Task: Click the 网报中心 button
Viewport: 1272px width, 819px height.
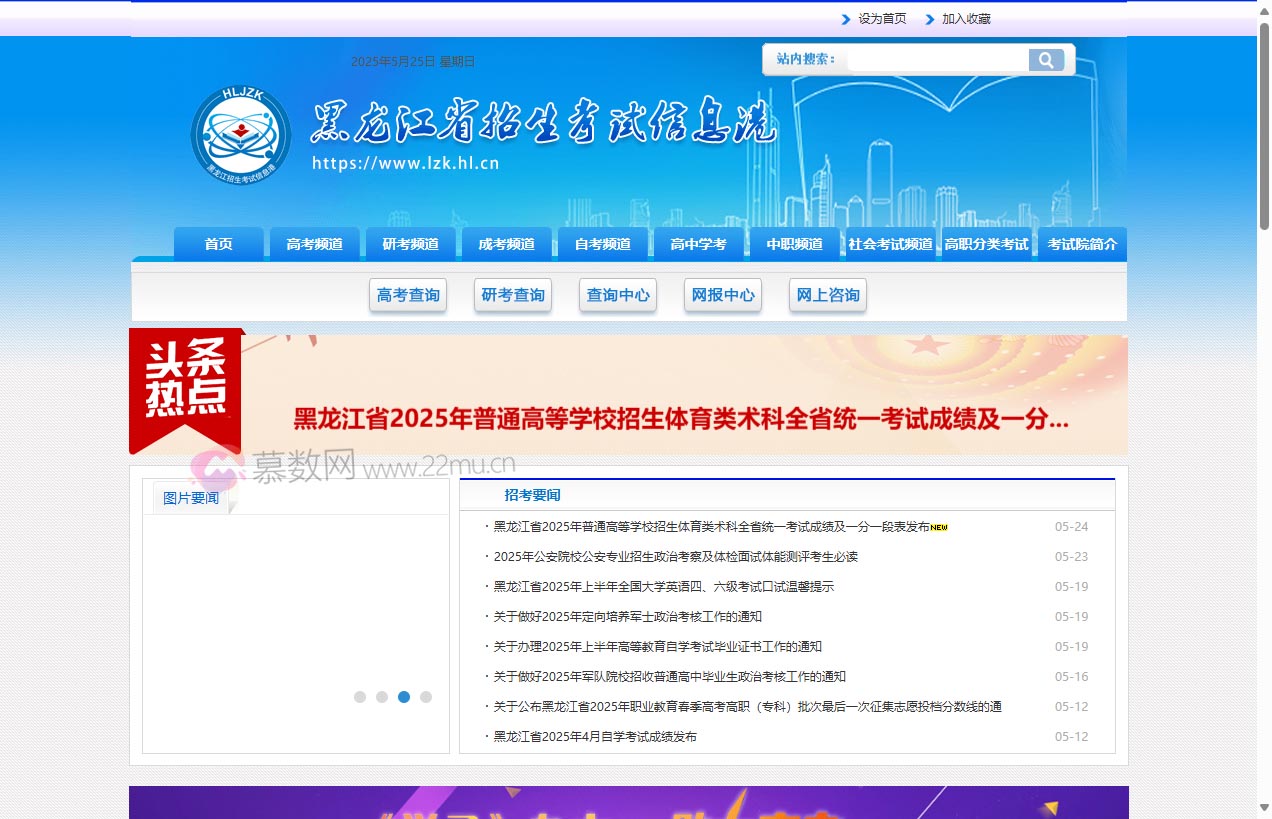Action: tap(722, 294)
